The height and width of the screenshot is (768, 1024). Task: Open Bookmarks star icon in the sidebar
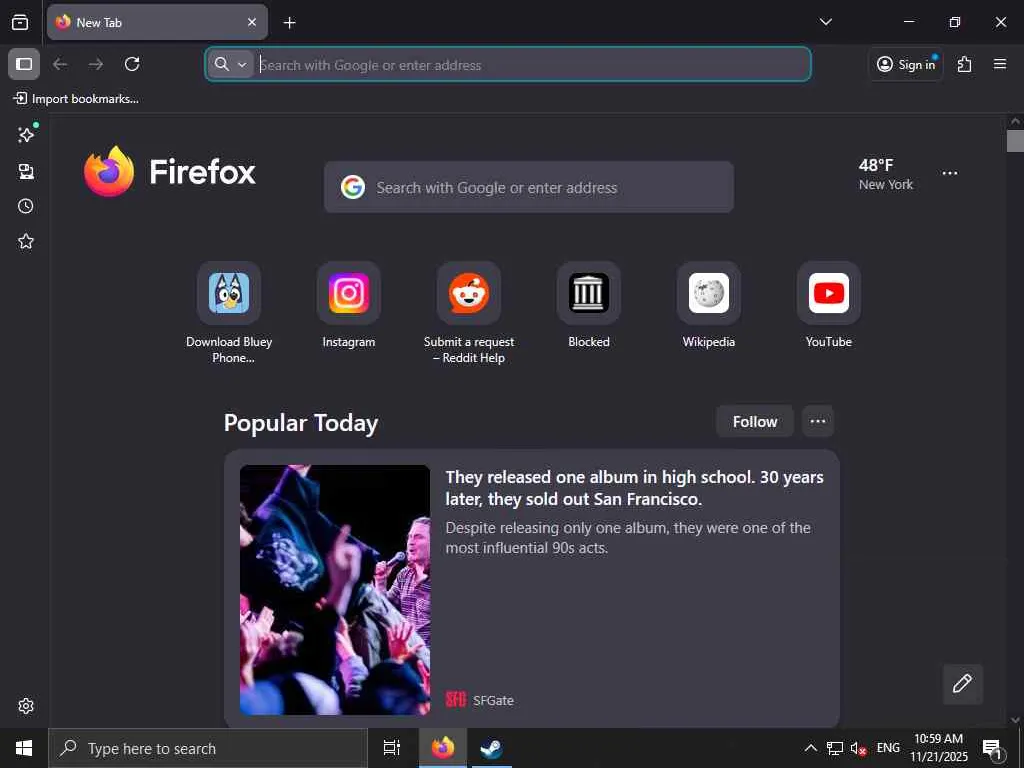[x=26, y=242]
